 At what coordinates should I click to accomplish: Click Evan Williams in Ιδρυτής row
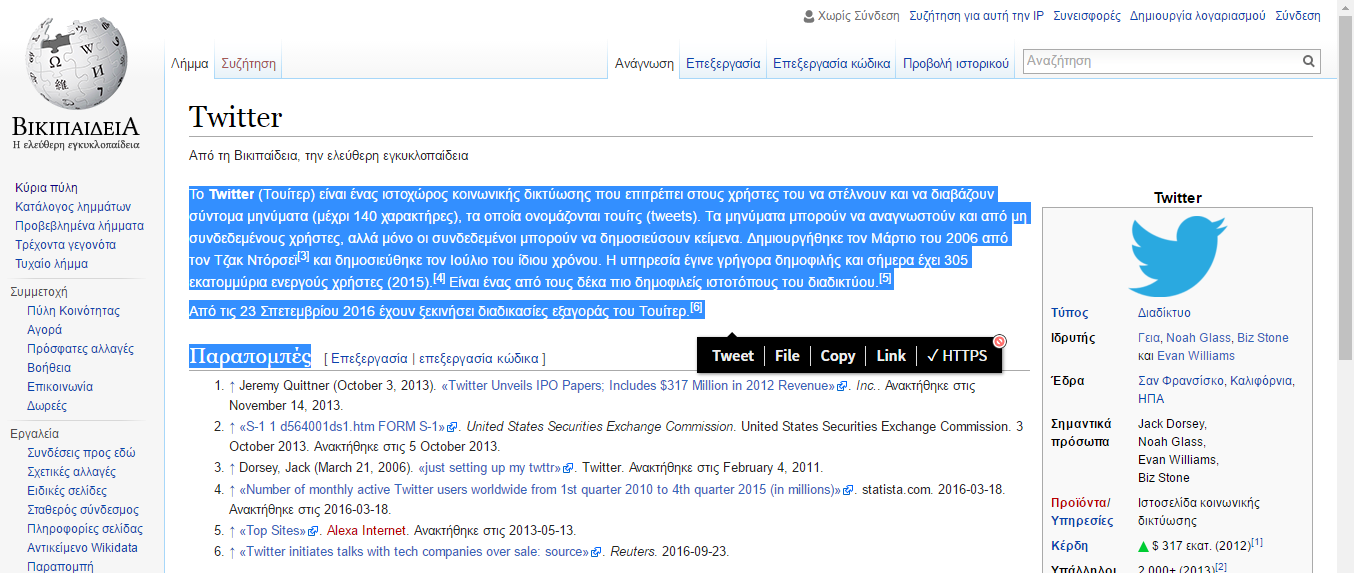click(1196, 356)
